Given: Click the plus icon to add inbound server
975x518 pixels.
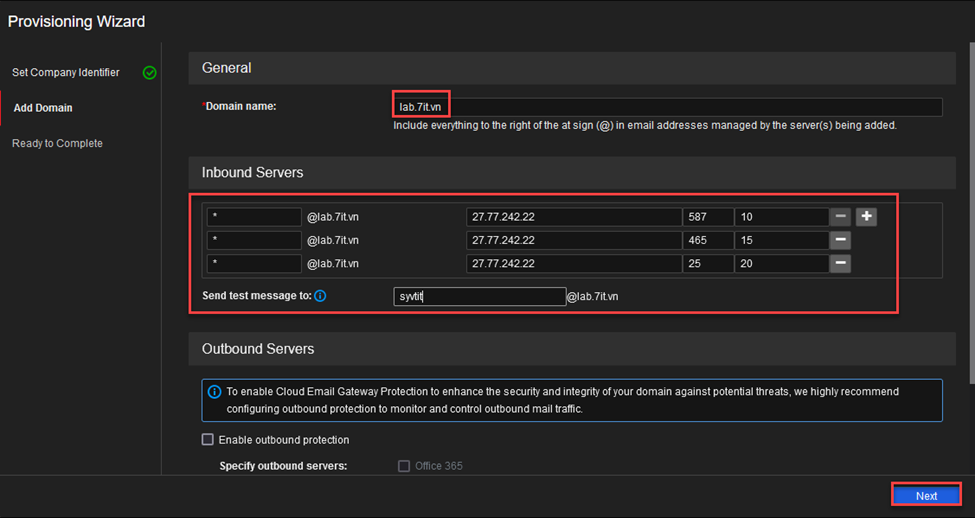Looking at the screenshot, I should coord(866,217).
